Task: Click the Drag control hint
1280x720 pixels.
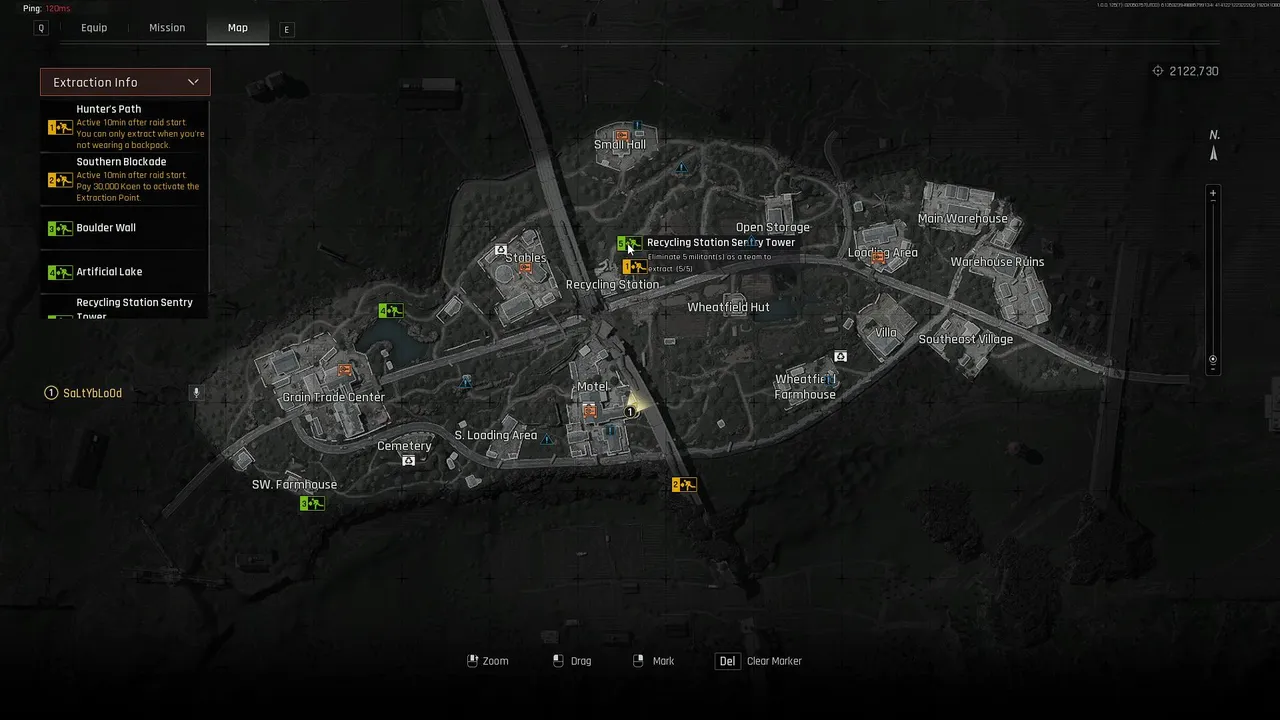Action: click(572, 661)
